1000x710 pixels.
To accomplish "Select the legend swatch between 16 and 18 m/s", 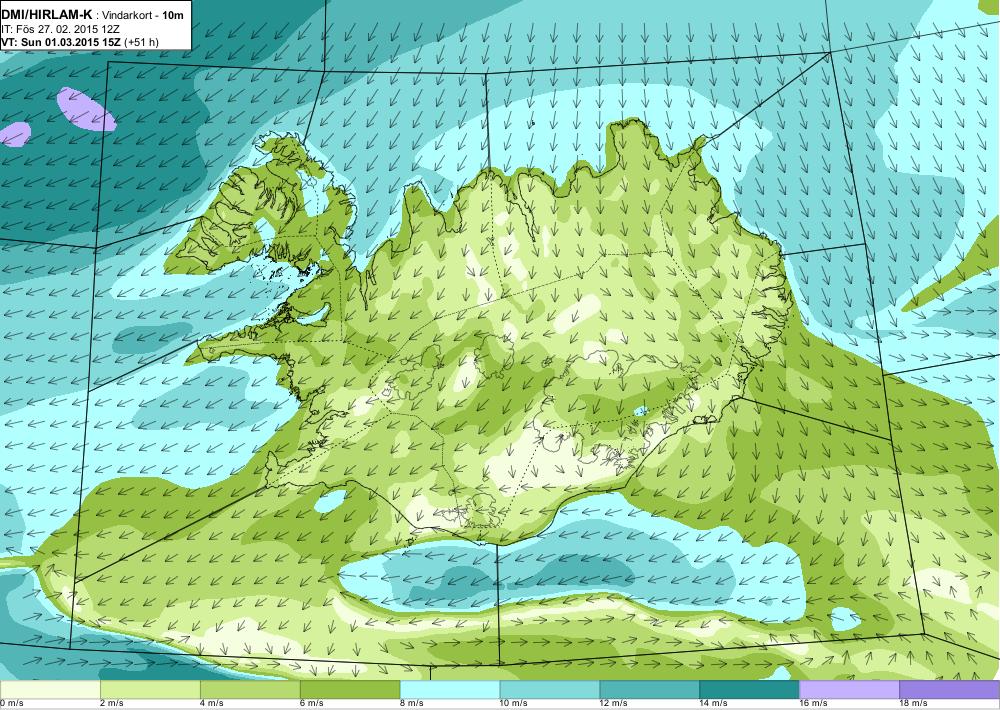I will point(849,690).
